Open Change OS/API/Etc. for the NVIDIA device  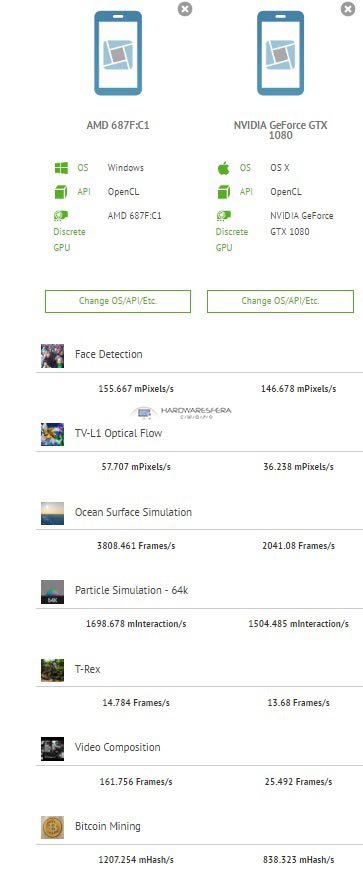click(281, 301)
